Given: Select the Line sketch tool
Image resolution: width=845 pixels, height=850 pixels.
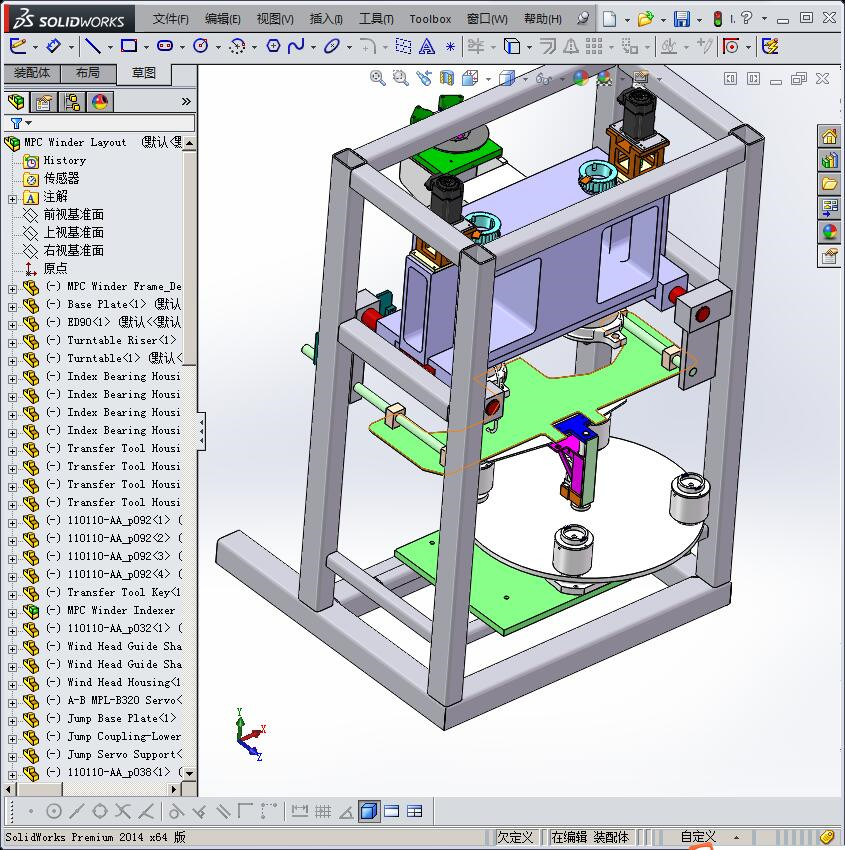Looking at the screenshot, I should 93,47.
